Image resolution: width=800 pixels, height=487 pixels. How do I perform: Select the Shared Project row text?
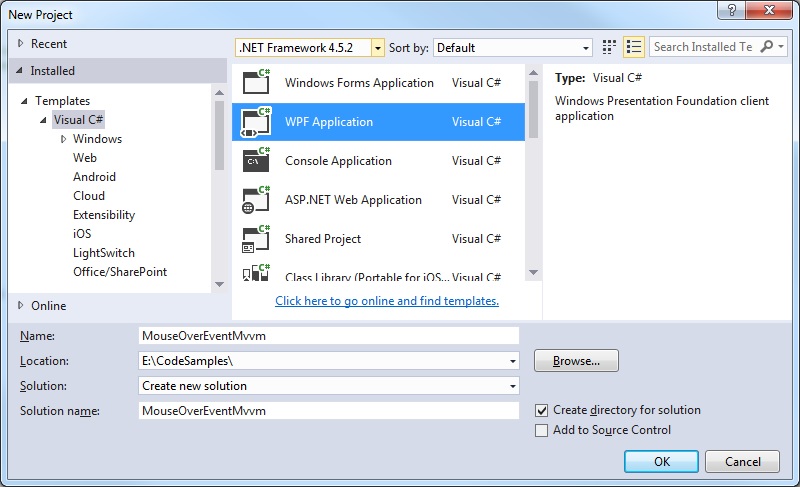(x=322, y=239)
